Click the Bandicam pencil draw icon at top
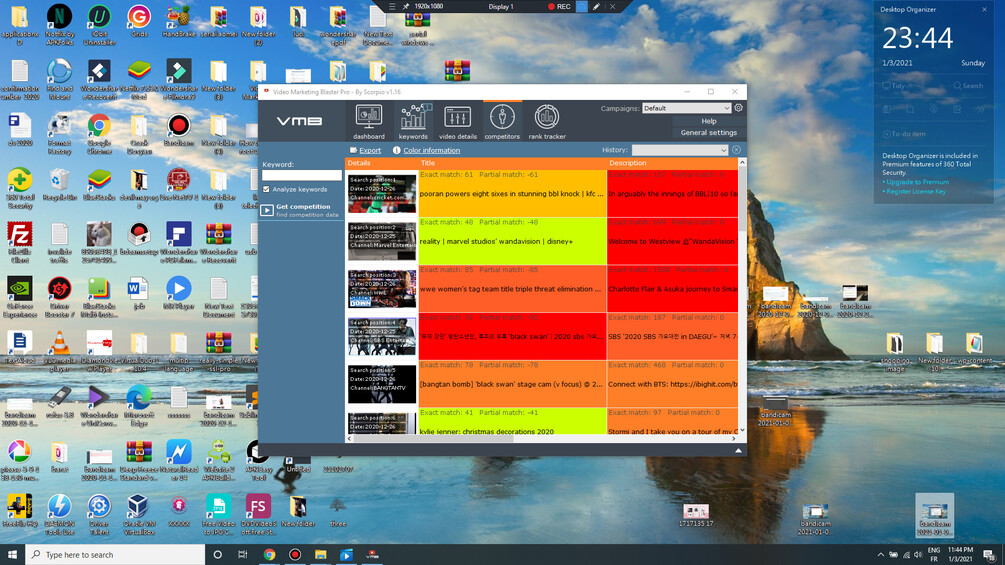 pos(596,6)
